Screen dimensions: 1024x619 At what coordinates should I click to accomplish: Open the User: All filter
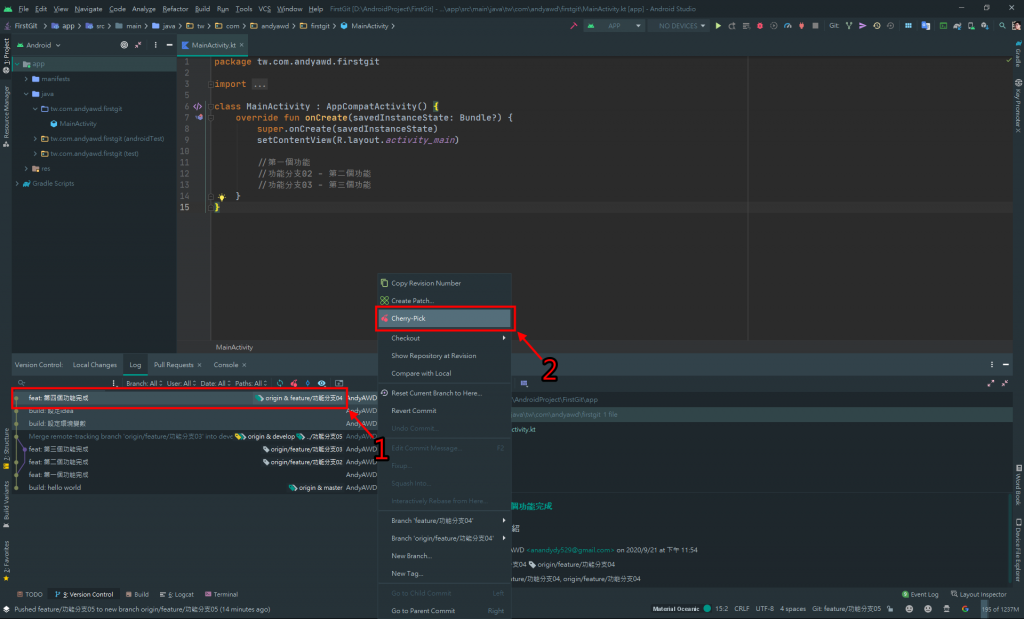tap(181, 383)
